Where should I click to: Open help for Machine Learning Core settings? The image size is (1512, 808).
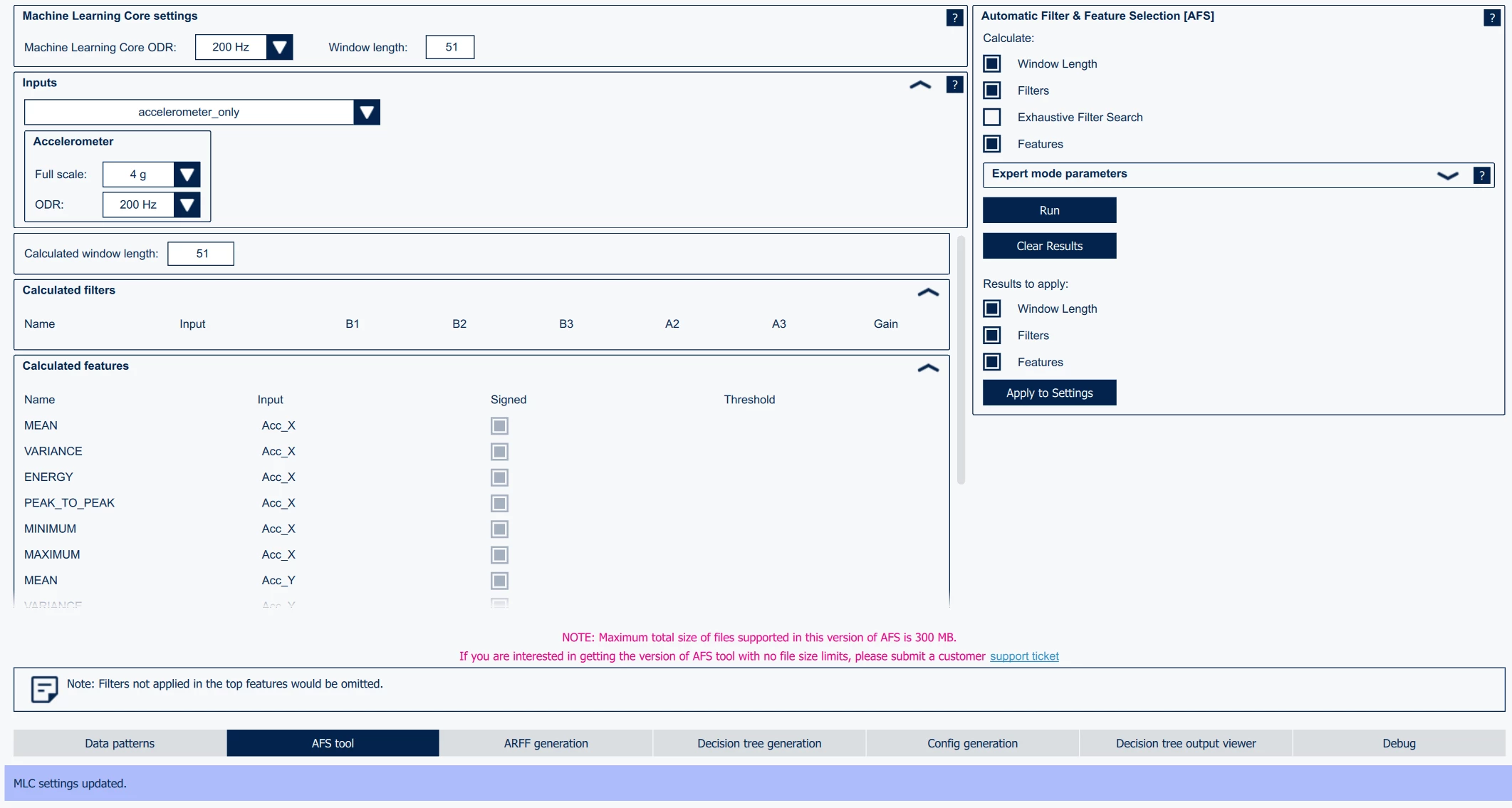pos(954,18)
